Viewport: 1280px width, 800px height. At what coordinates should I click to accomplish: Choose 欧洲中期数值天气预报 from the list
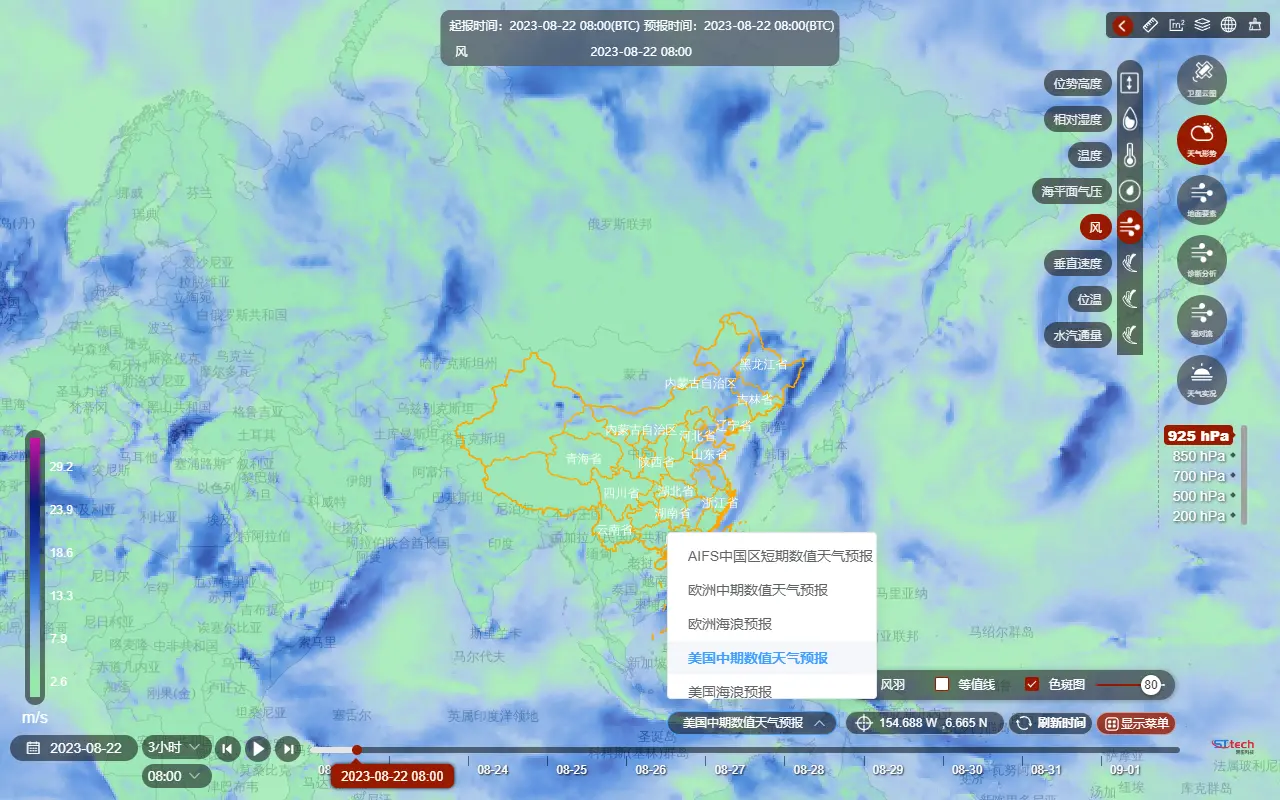[757, 590]
